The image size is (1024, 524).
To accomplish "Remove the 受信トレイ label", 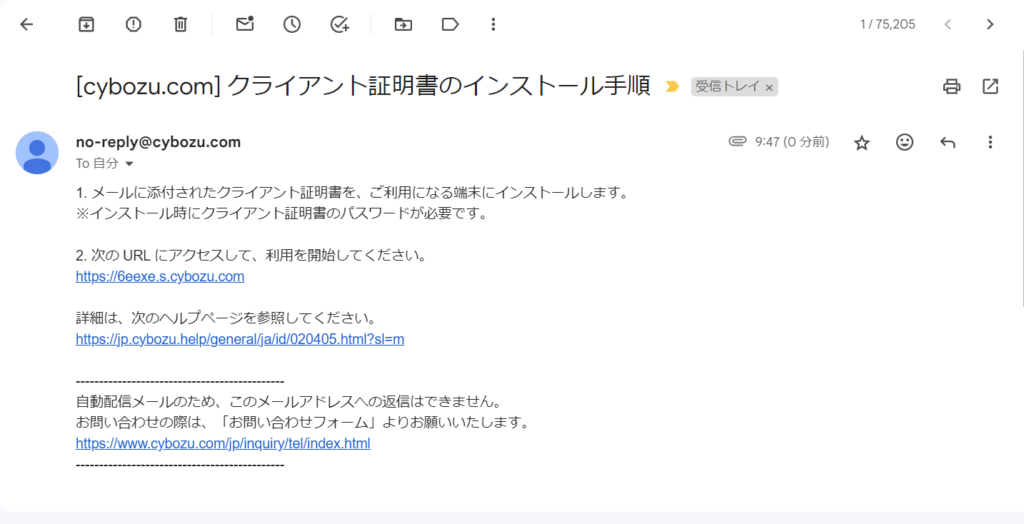I will (769, 88).
